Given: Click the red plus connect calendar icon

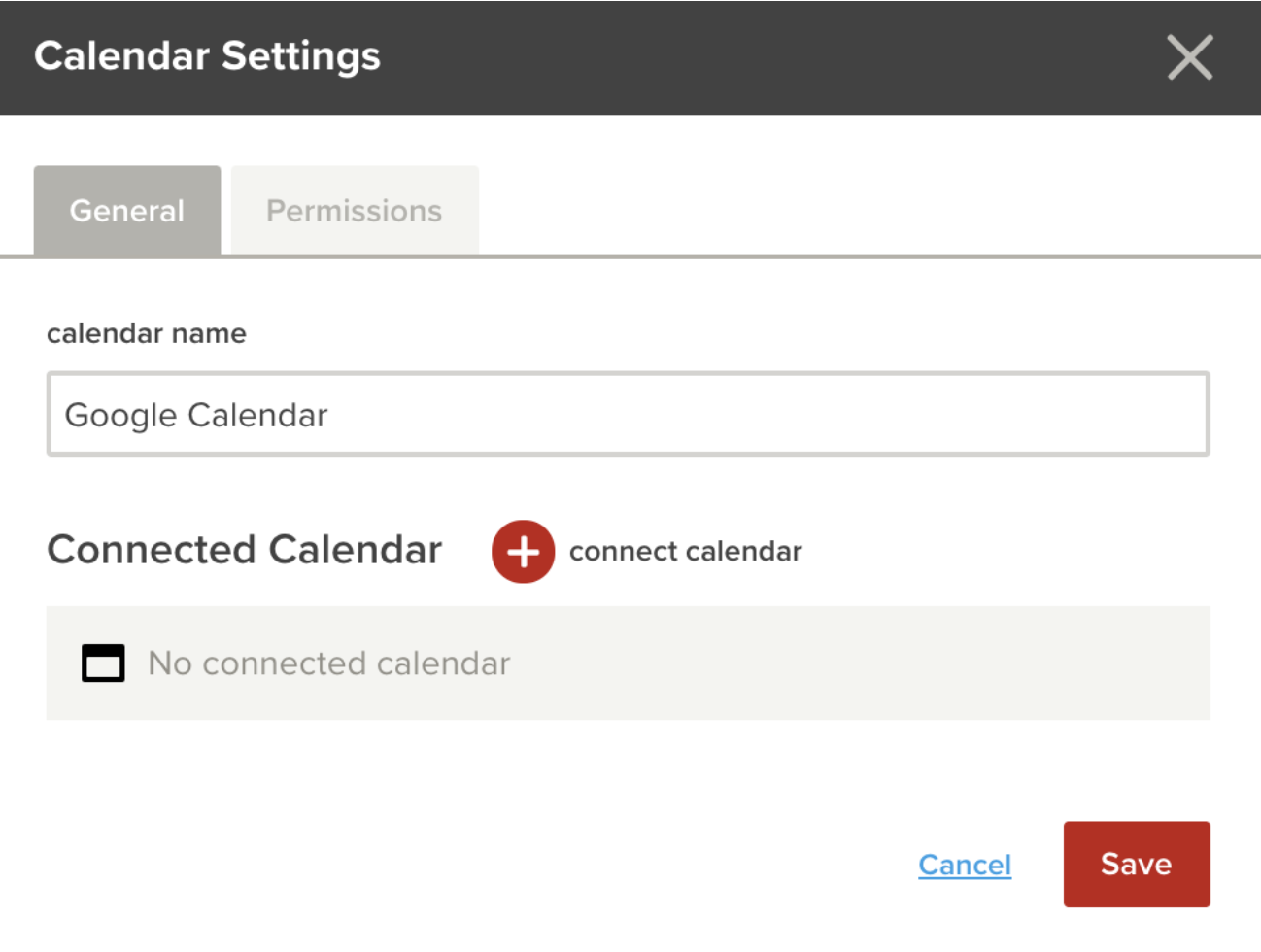Looking at the screenshot, I should pyautogui.click(x=523, y=552).
